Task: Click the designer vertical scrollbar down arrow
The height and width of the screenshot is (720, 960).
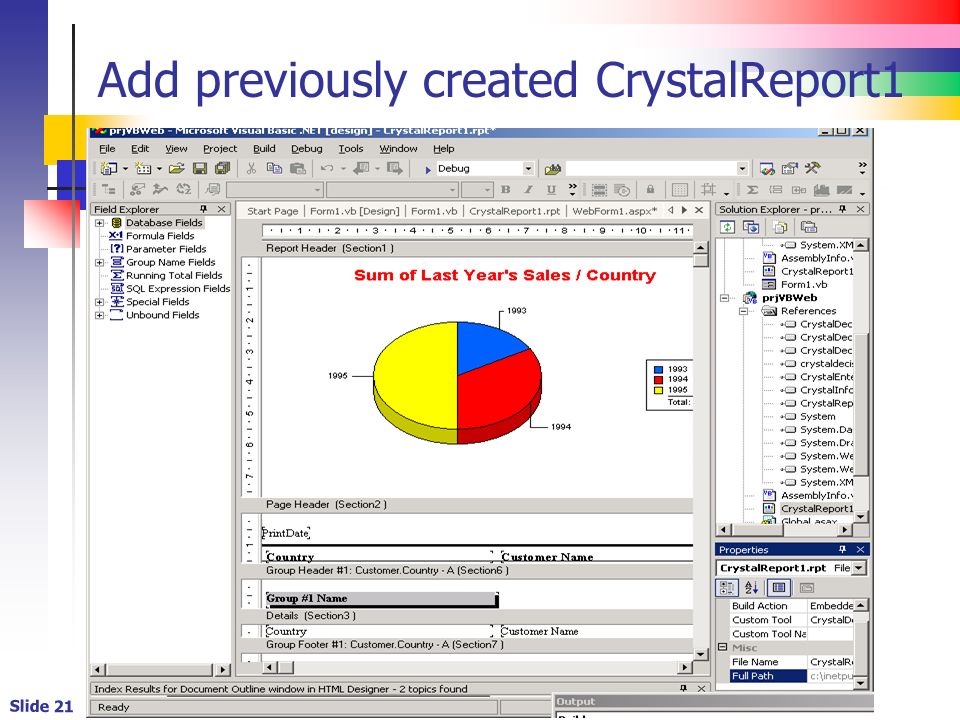Action: [x=701, y=654]
